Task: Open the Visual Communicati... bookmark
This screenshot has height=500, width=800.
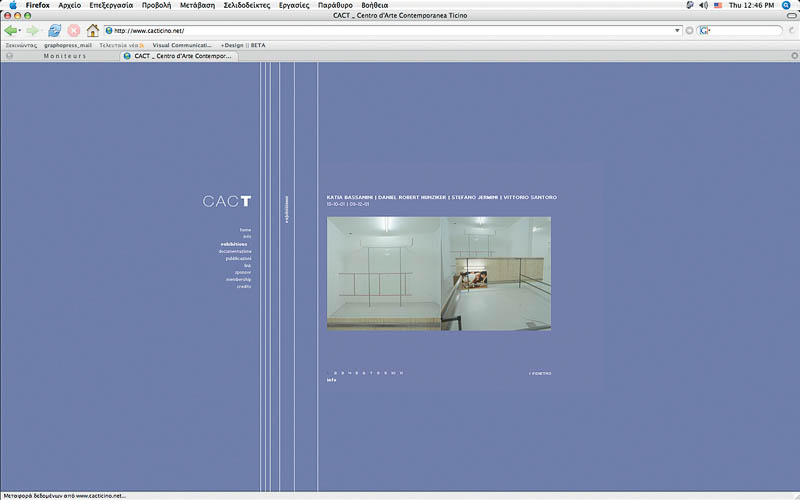Action: click(x=182, y=45)
